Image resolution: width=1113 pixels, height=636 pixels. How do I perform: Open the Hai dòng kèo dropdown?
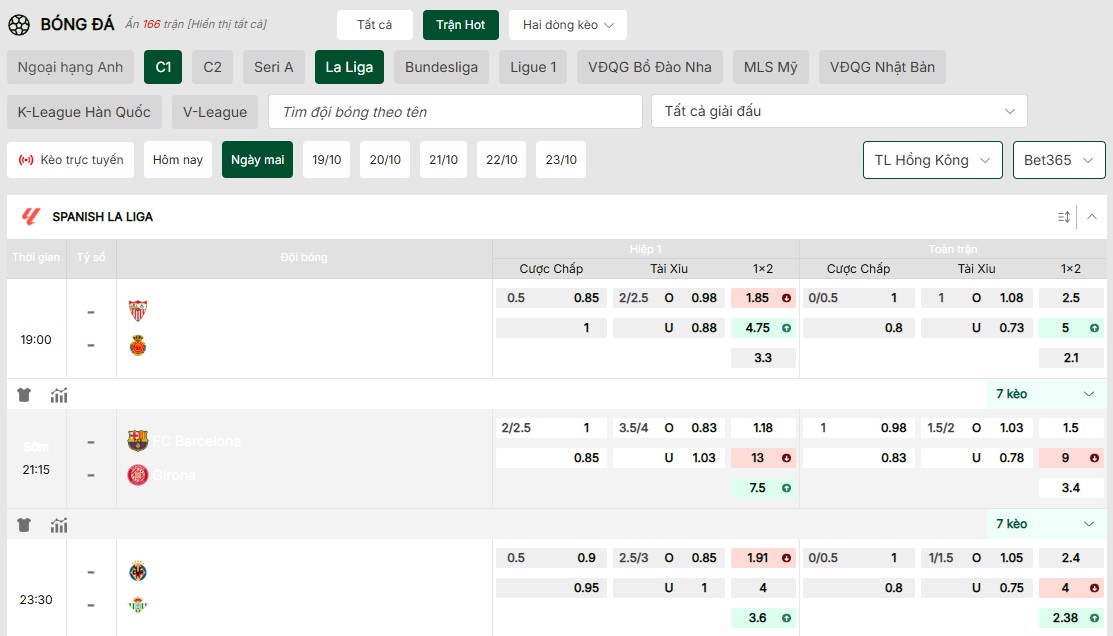coord(567,25)
